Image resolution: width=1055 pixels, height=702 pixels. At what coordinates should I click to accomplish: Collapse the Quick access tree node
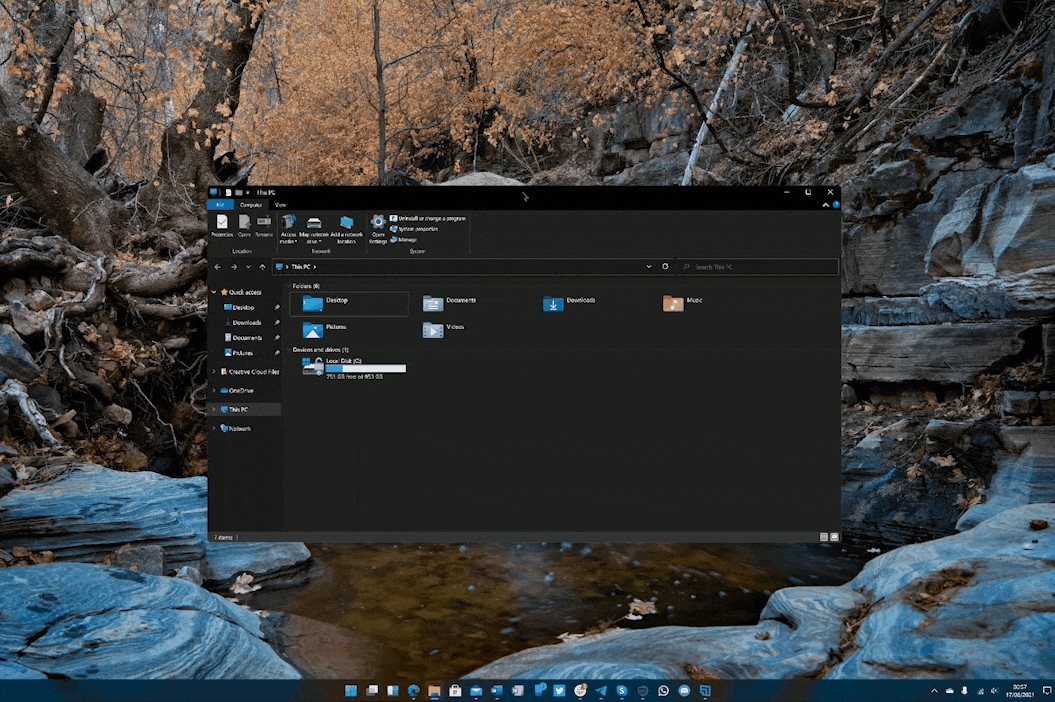click(x=214, y=292)
